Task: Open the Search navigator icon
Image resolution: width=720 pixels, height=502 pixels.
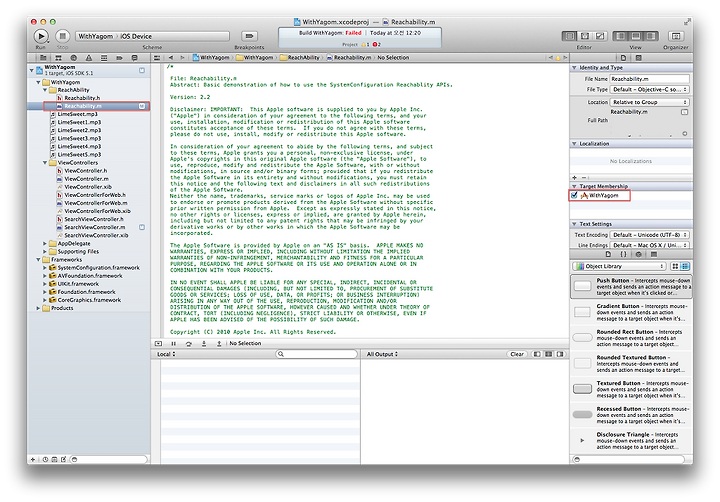Action: point(73,58)
